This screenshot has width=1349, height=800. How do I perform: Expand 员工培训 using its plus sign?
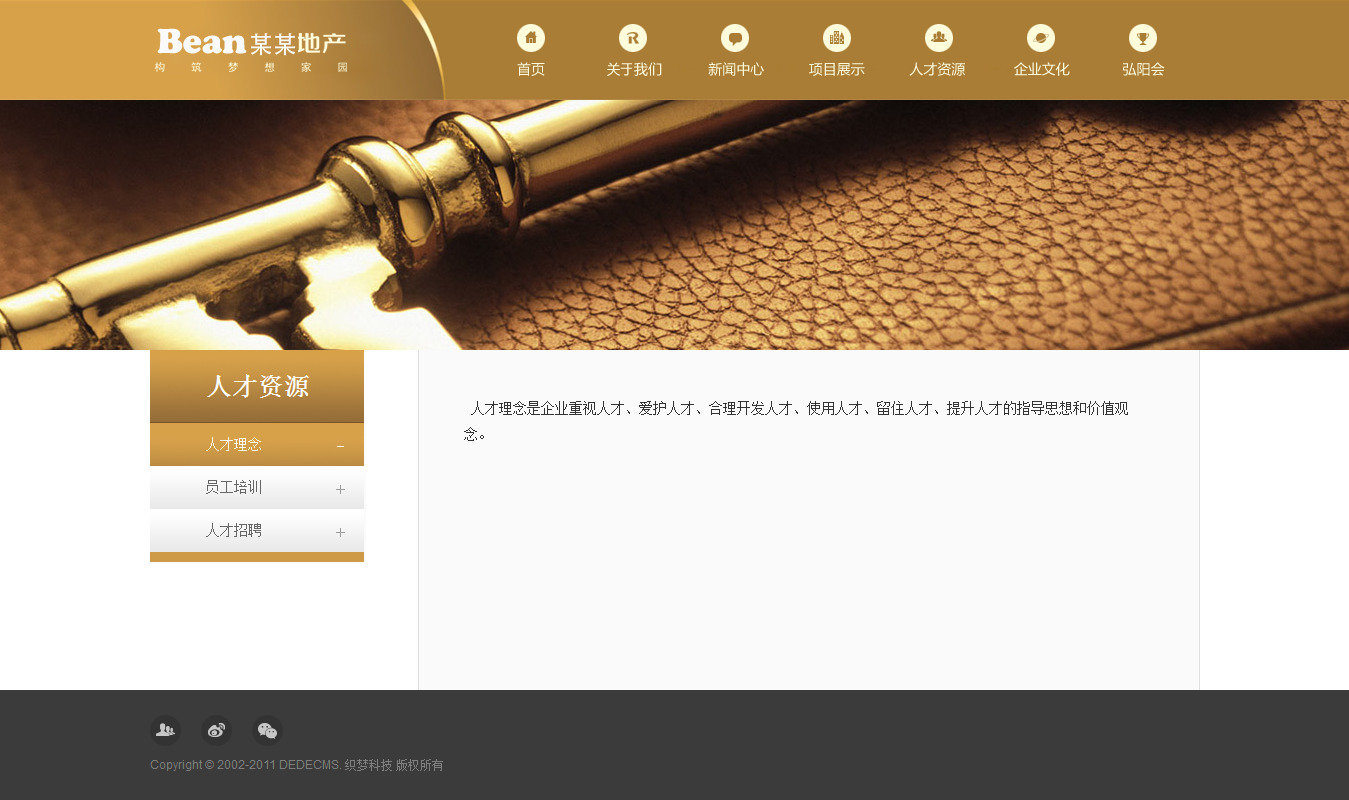(x=340, y=489)
